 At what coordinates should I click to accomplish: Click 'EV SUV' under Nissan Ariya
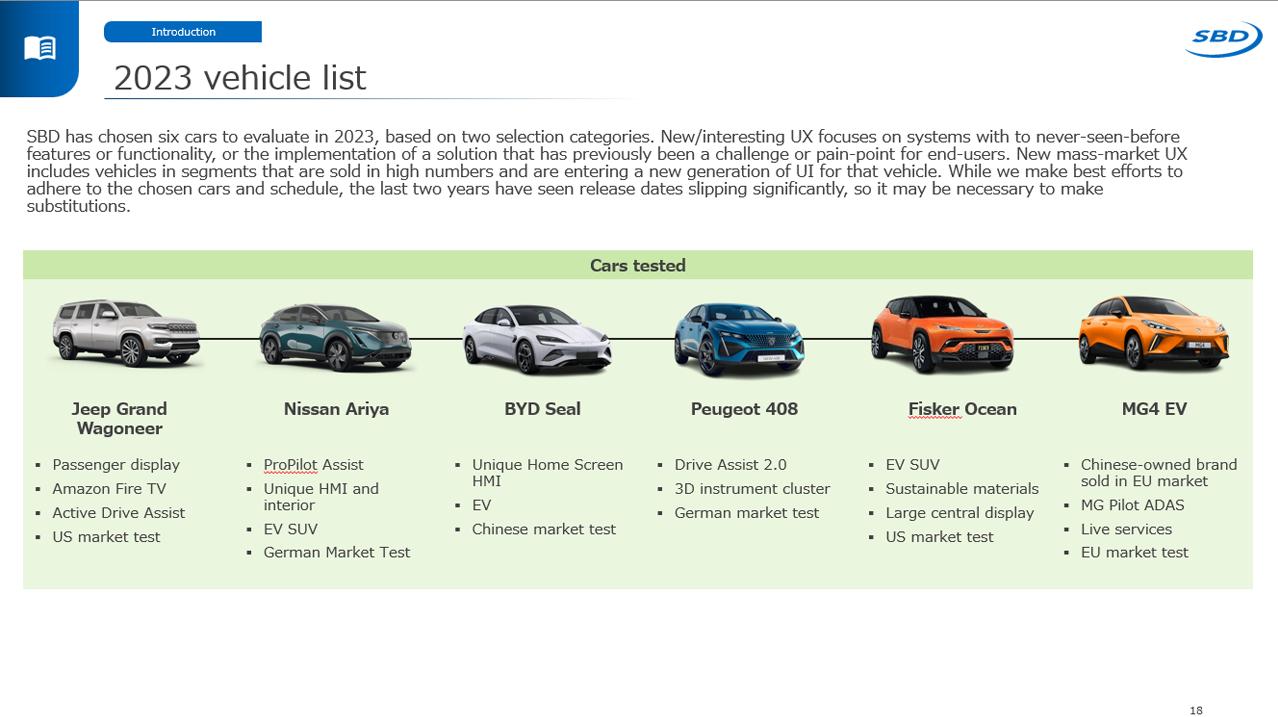coord(290,529)
